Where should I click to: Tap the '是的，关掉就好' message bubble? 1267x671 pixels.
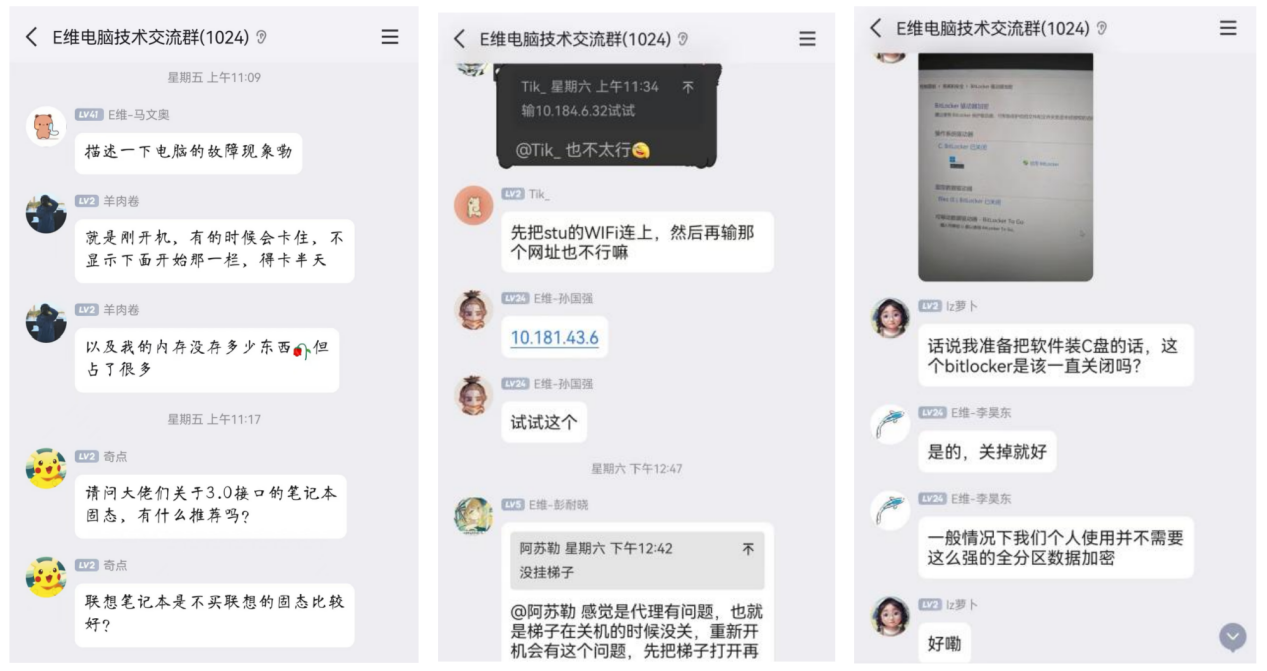[x=987, y=451]
